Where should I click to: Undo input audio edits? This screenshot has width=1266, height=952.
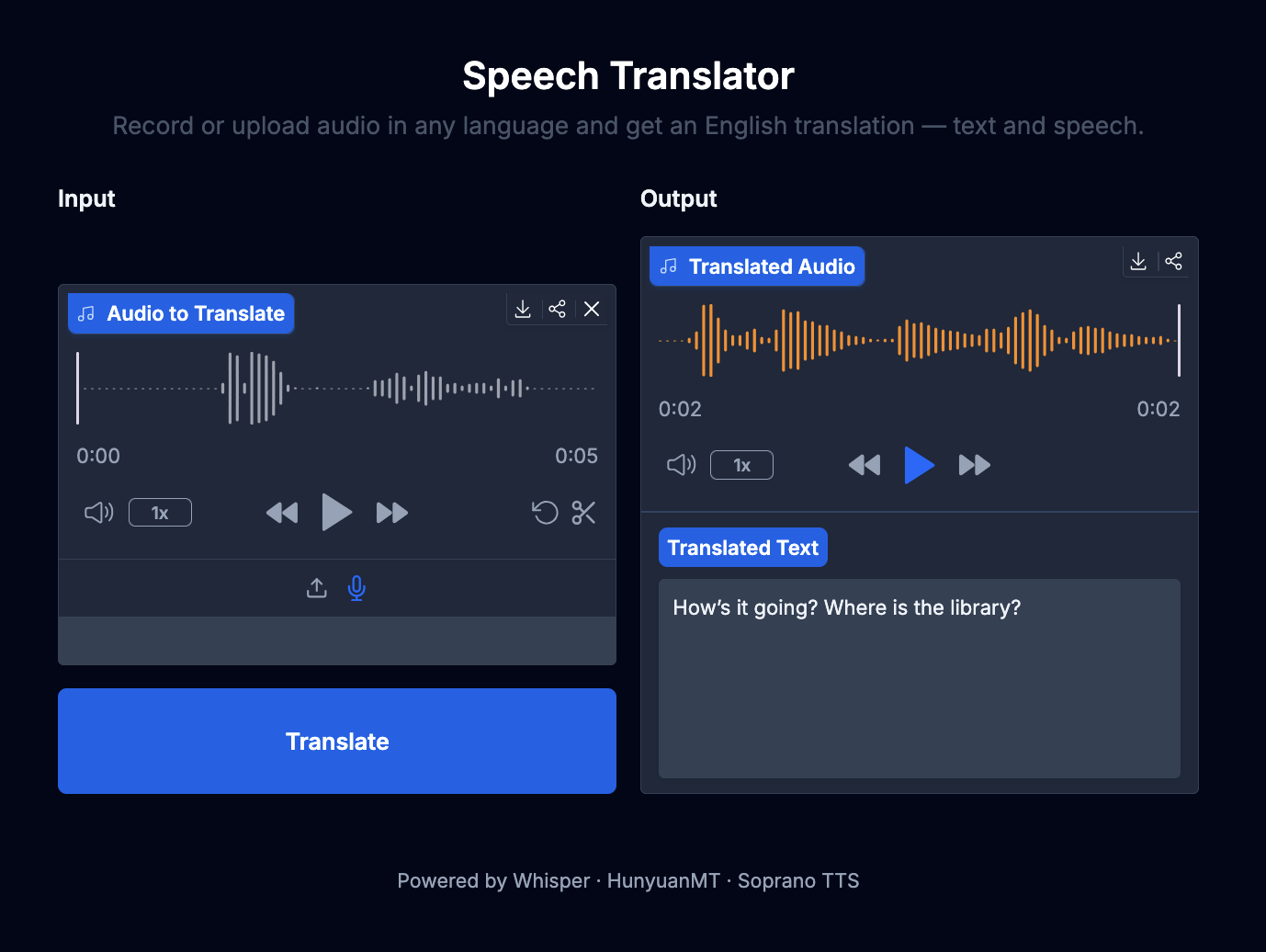point(545,513)
